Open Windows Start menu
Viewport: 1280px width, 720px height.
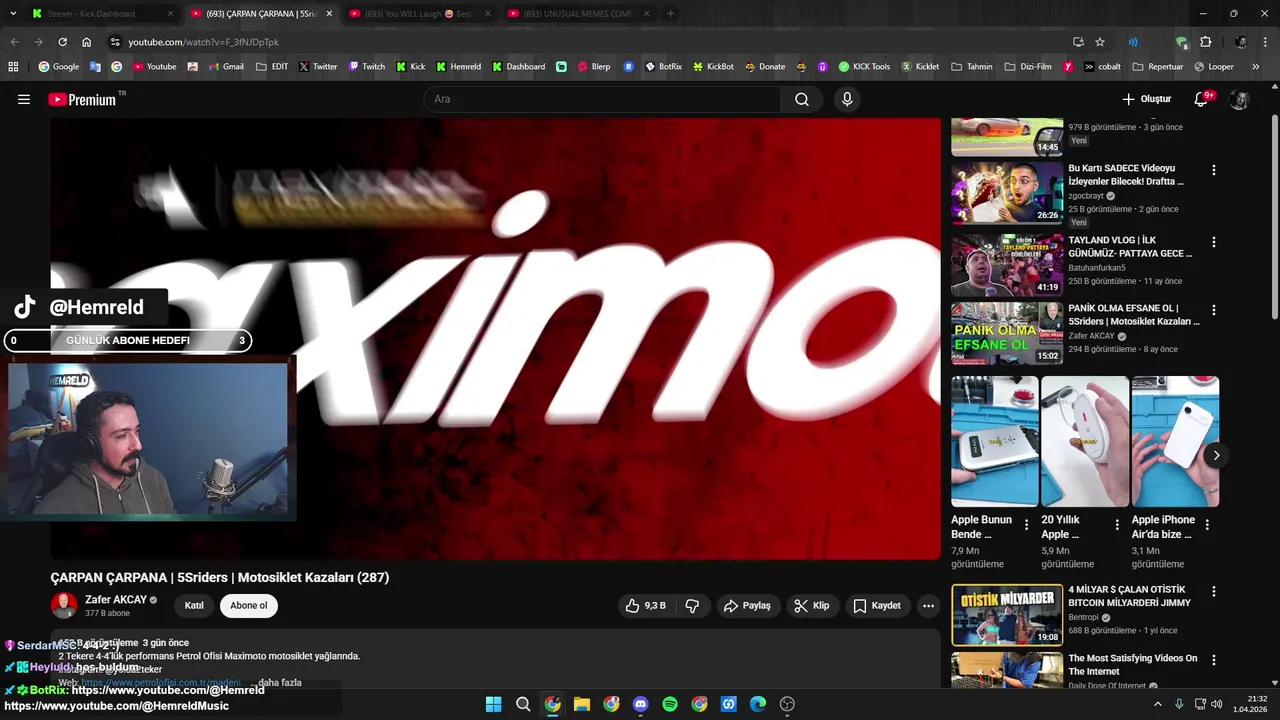[x=493, y=704]
